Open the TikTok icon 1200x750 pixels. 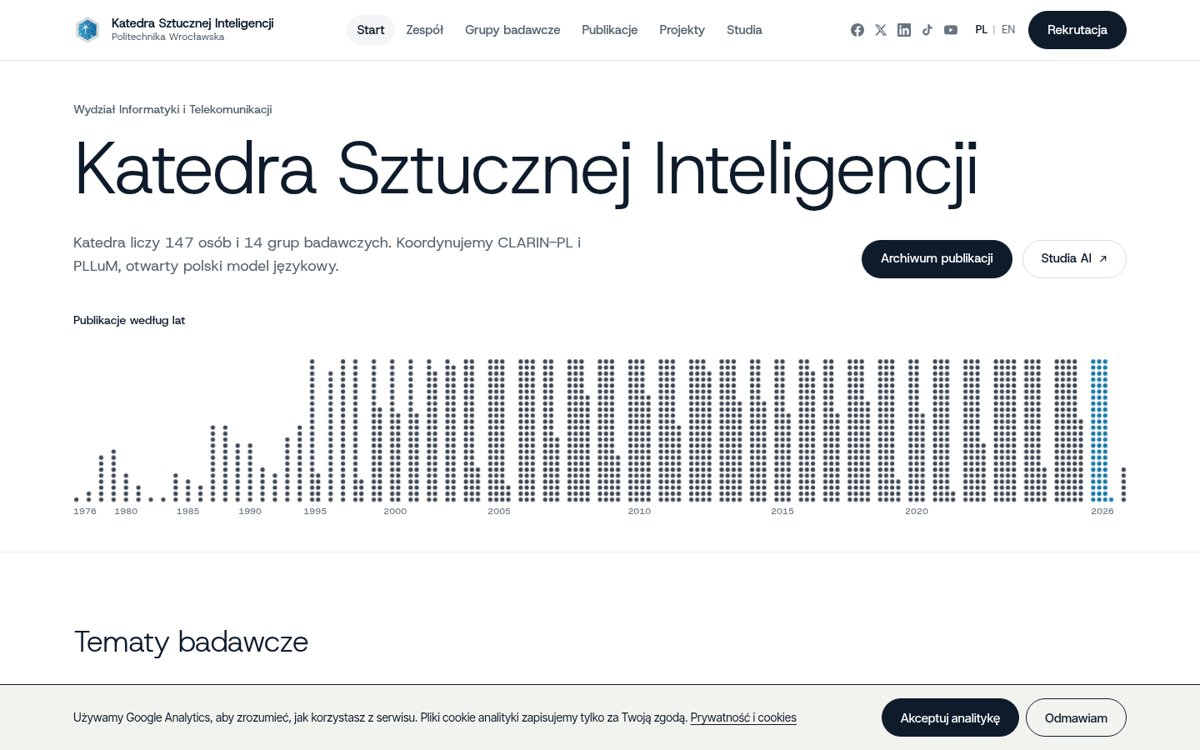(x=927, y=30)
